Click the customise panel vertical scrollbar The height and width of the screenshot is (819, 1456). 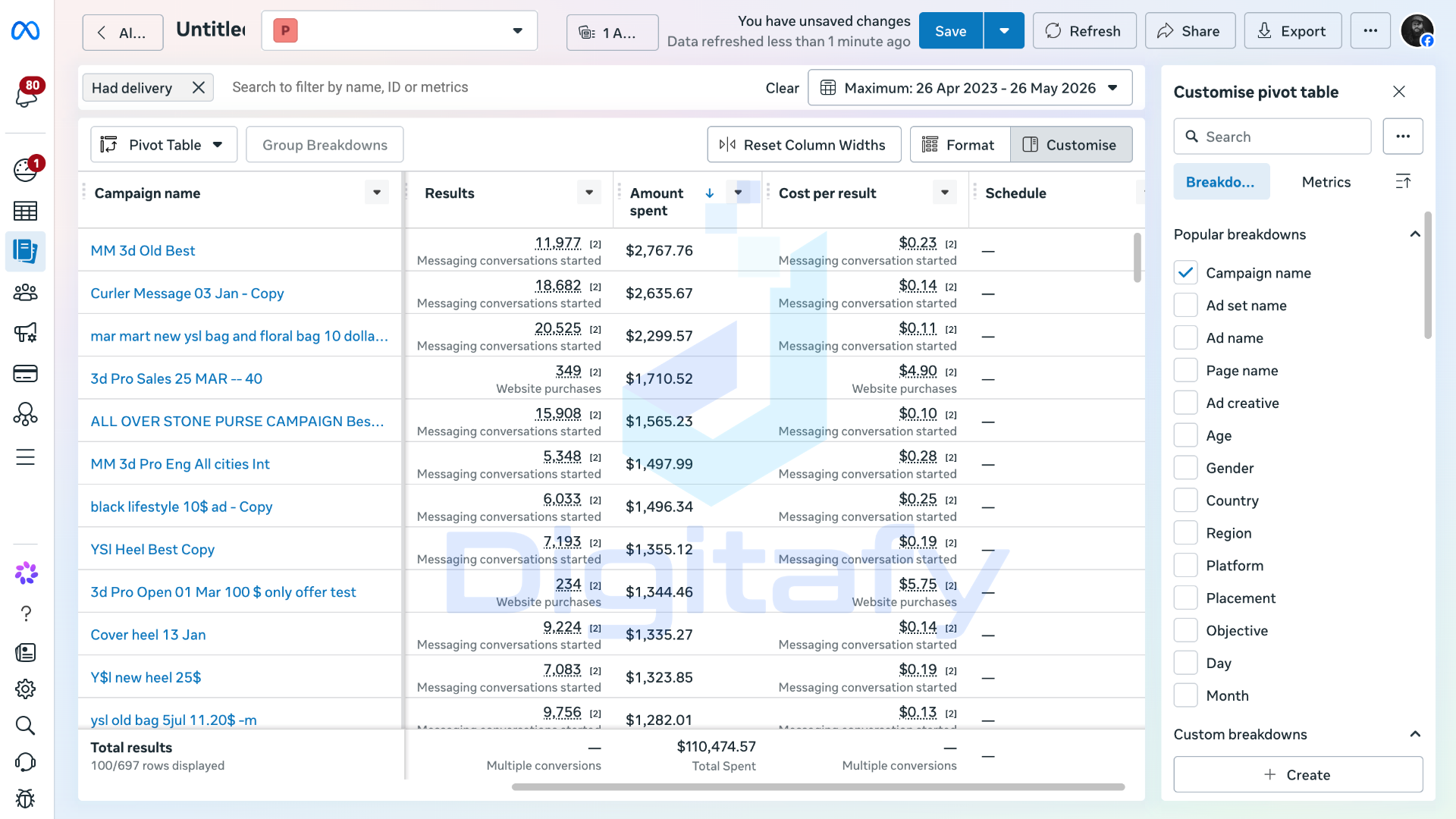pyautogui.click(x=1428, y=275)
